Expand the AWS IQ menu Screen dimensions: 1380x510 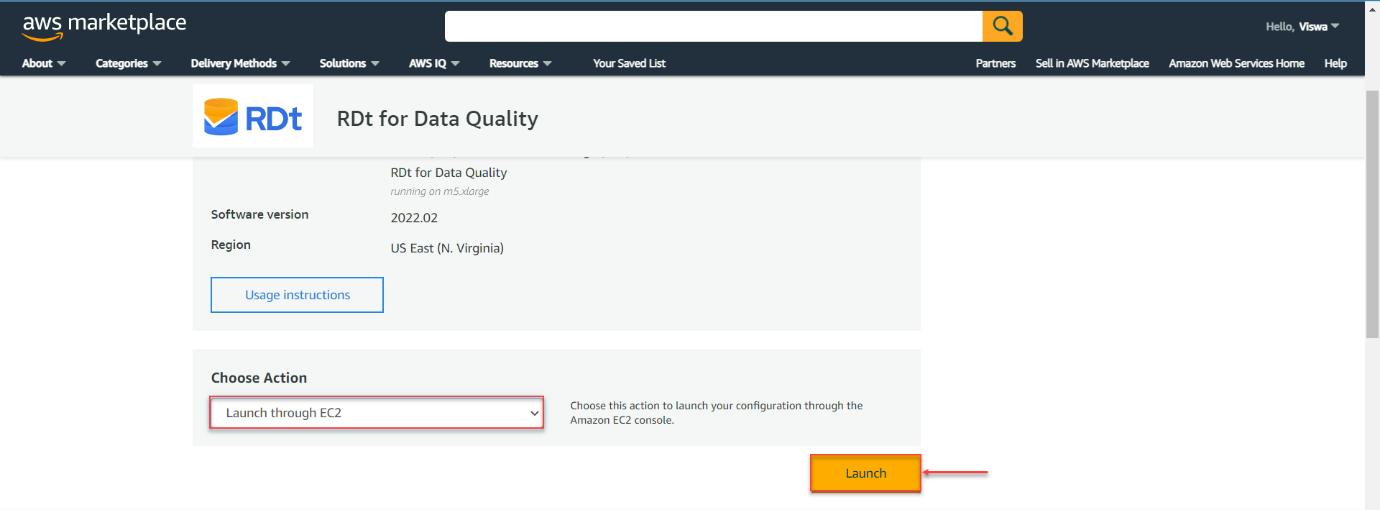pyautogui.click(x=434, y=63)
